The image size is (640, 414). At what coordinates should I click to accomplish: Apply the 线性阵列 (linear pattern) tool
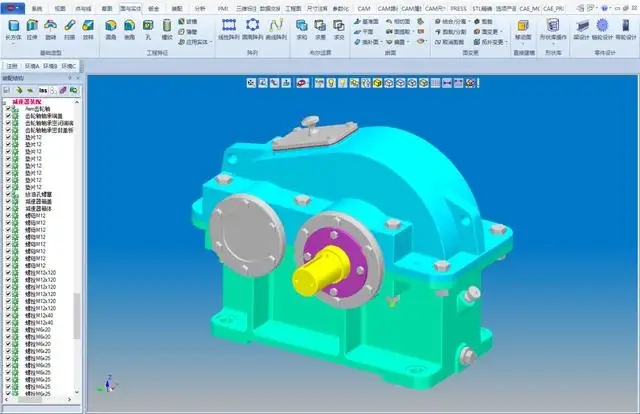229,29
